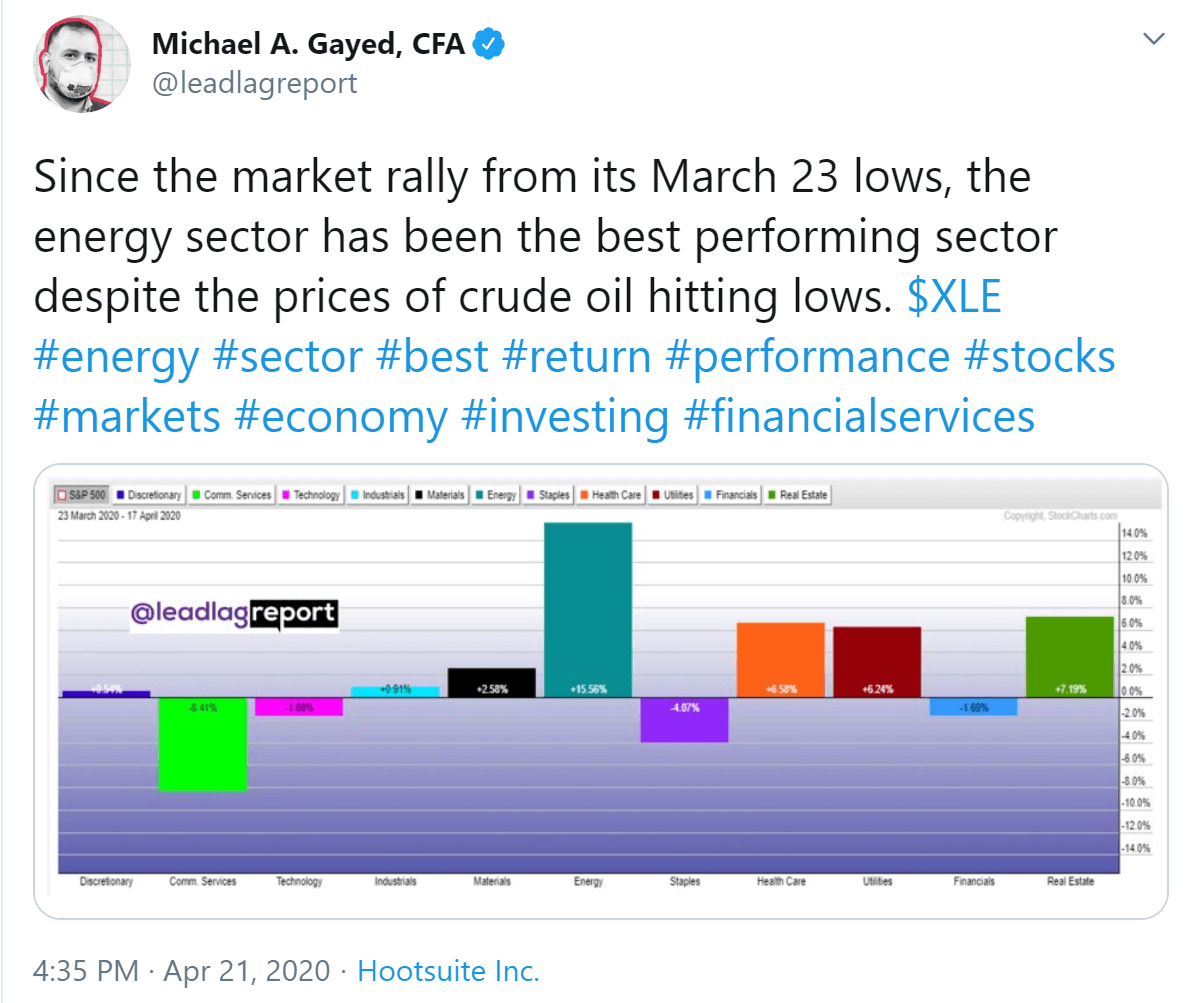Image resolution: width=1193 pixels, height=1003 pixels.
Task: Click the Real Estate legend entry
Action: pos(797,495)
